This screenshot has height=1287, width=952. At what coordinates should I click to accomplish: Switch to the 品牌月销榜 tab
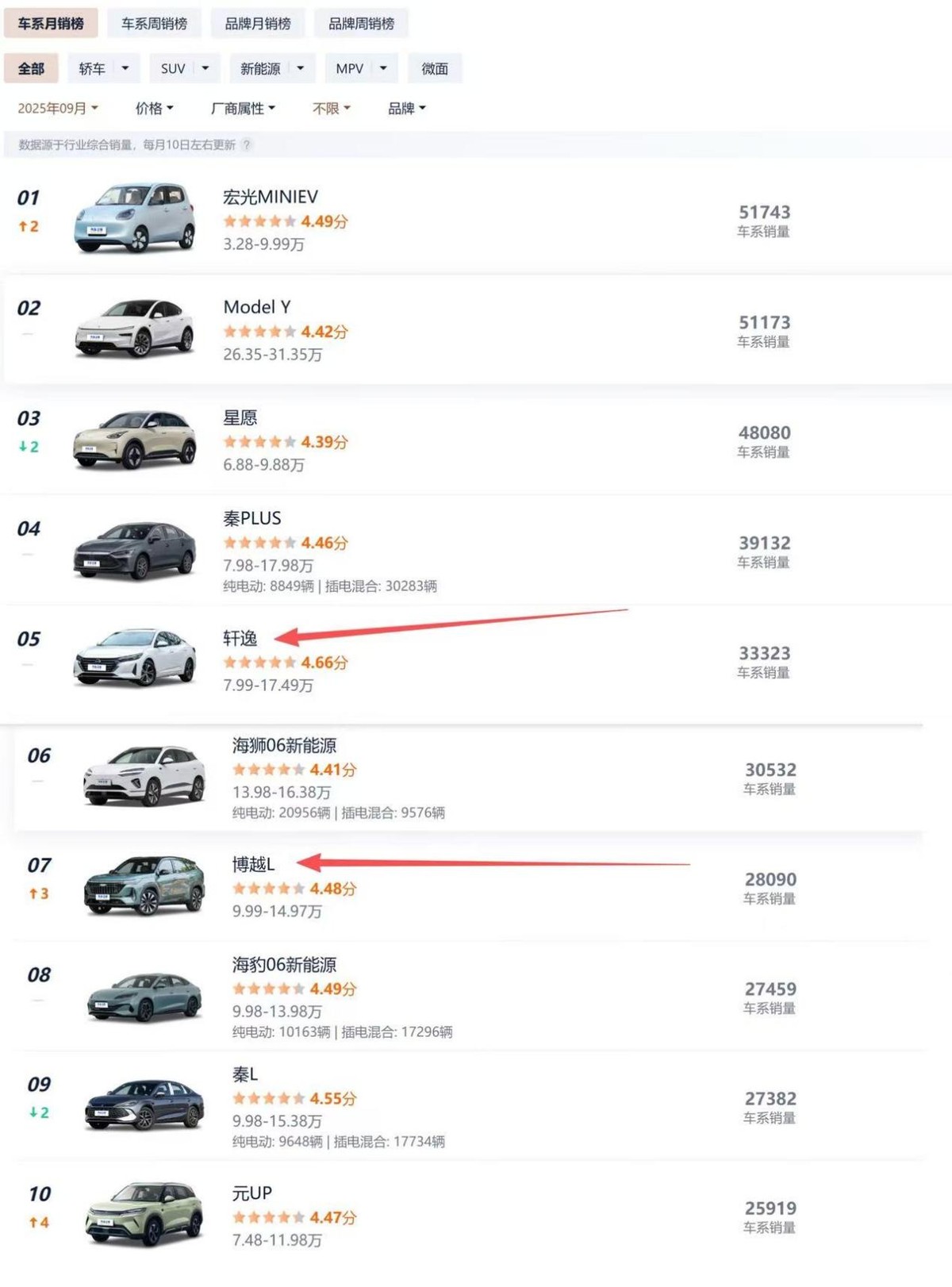(258, 24)
